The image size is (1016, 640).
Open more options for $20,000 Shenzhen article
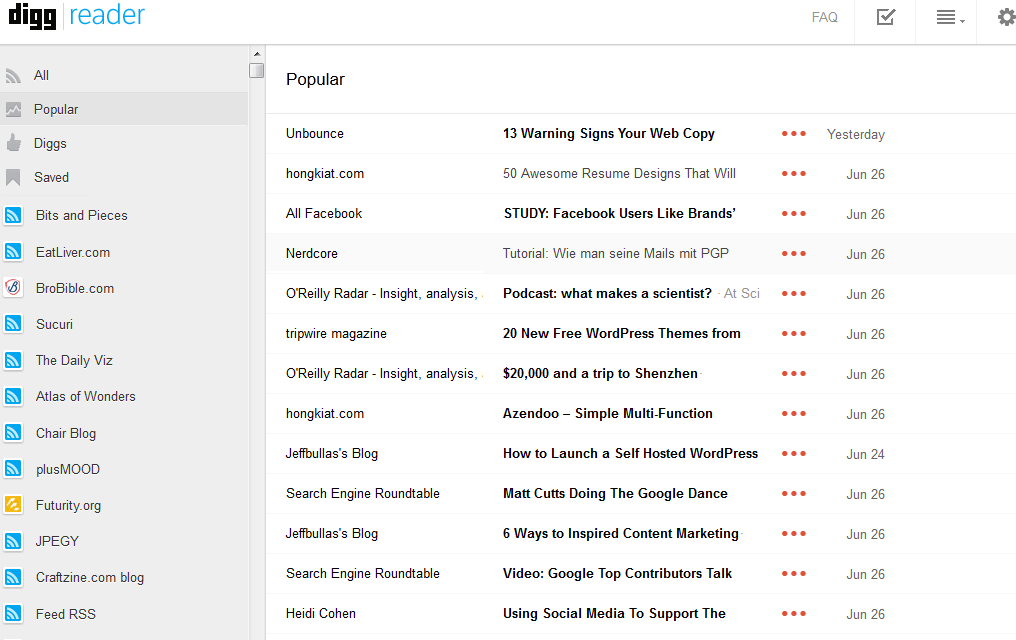(794, 374)
